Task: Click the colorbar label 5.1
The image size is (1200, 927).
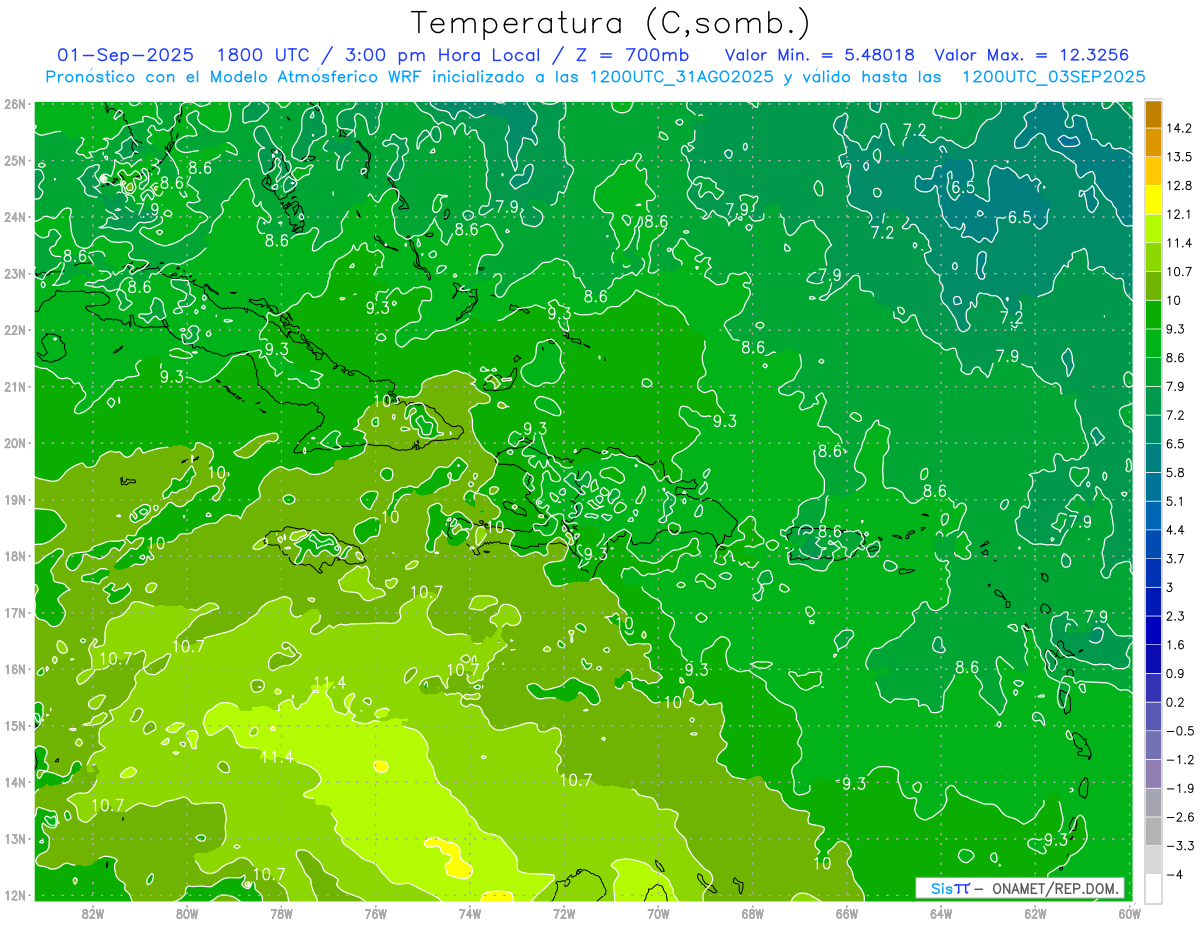Action: [1176, 501]
